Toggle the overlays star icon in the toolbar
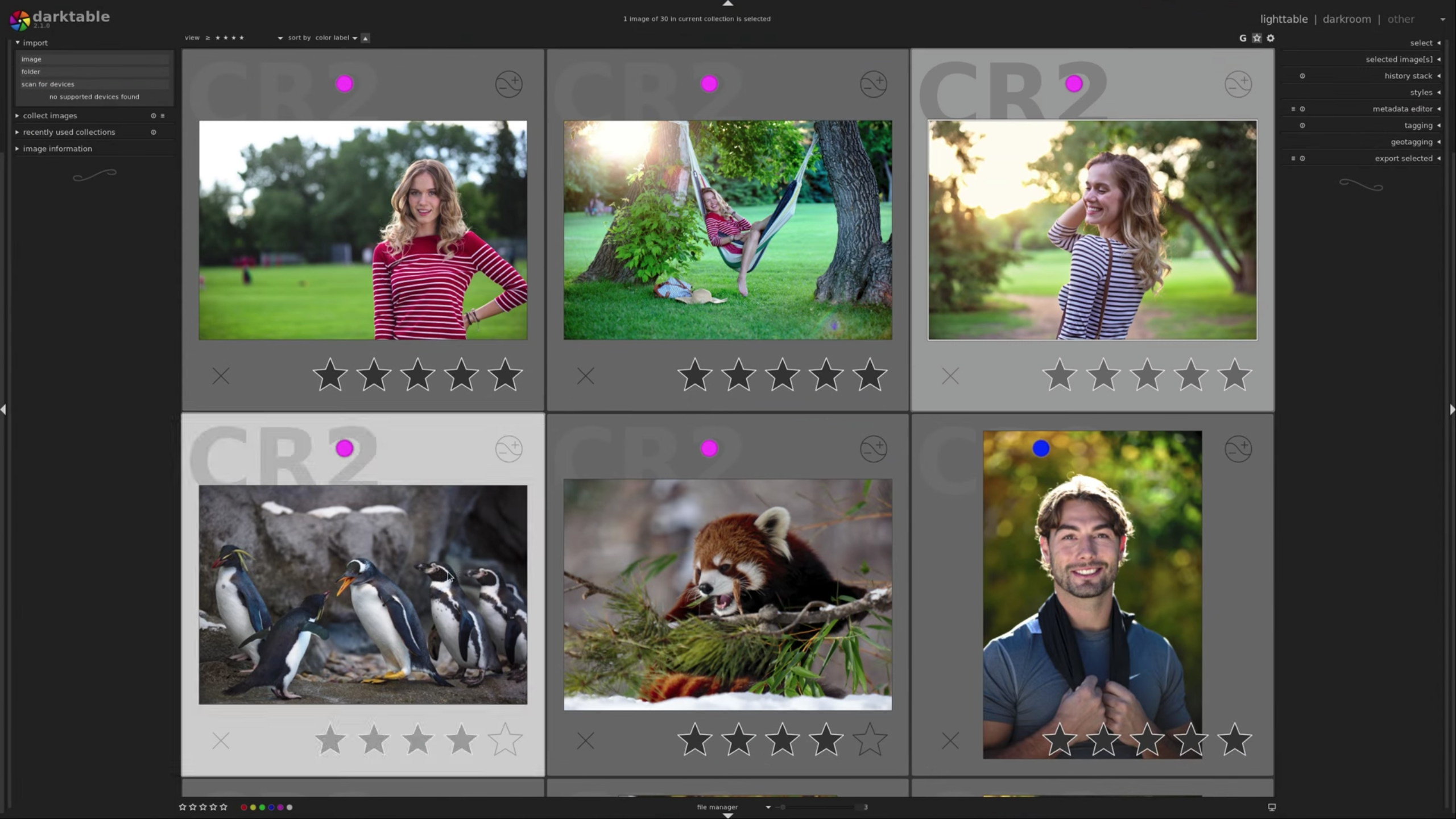The height and width of the screenshot is (819, 1456). (x=1256, y=38)
